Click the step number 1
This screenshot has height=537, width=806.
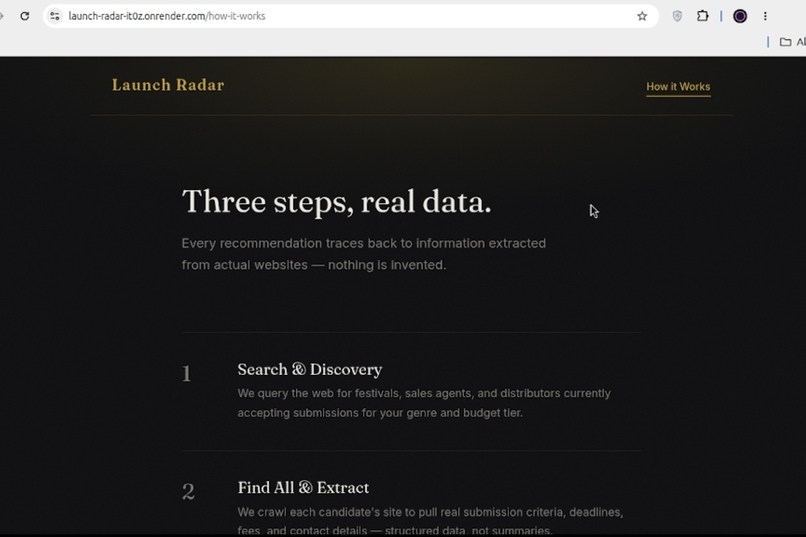click(187, 374)
